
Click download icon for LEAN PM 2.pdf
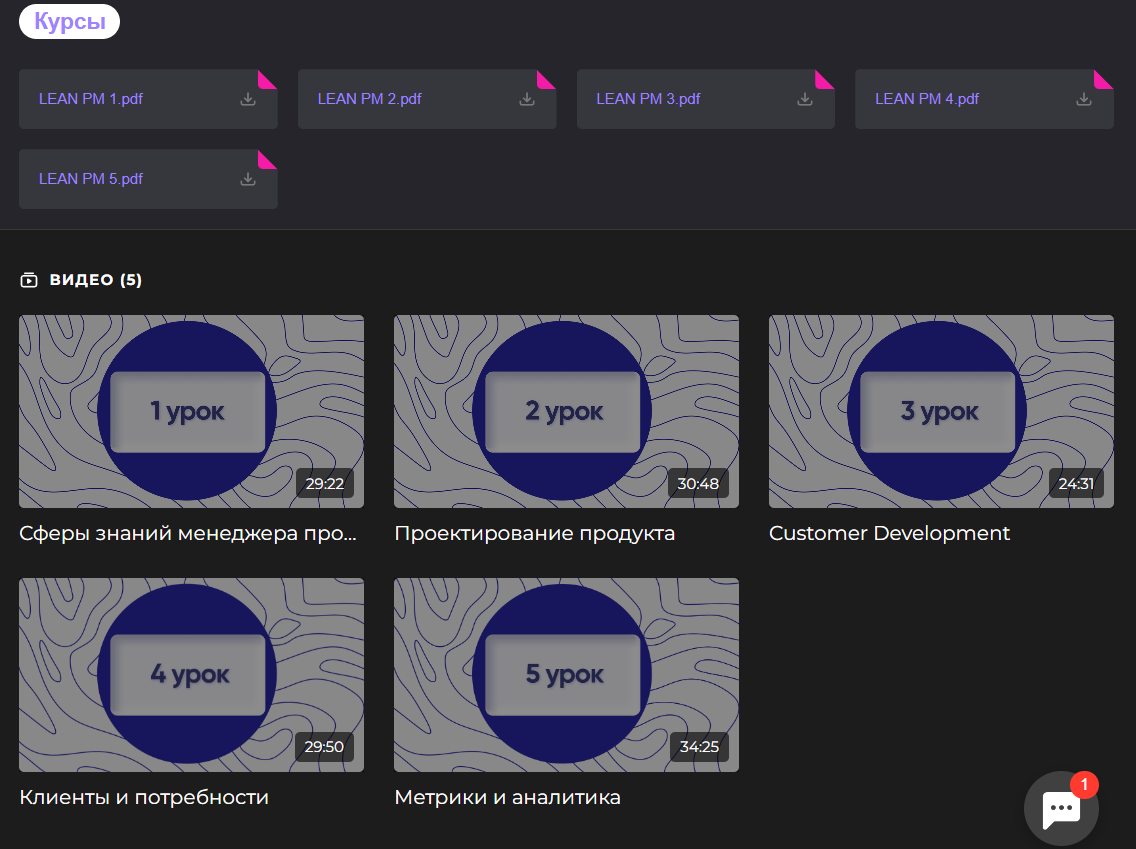tap(527, 99)
